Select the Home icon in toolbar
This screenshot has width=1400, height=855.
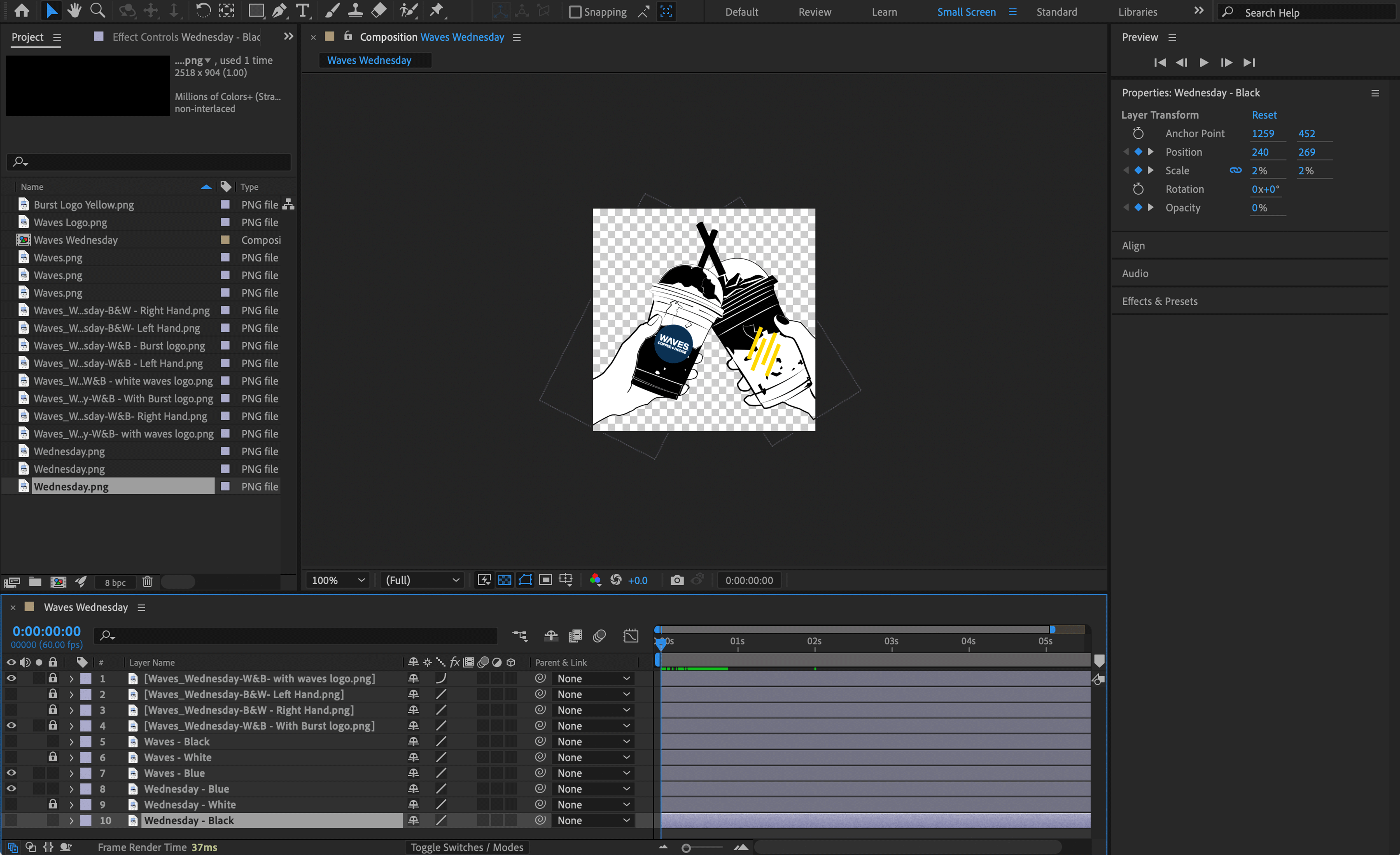[22, 10]
